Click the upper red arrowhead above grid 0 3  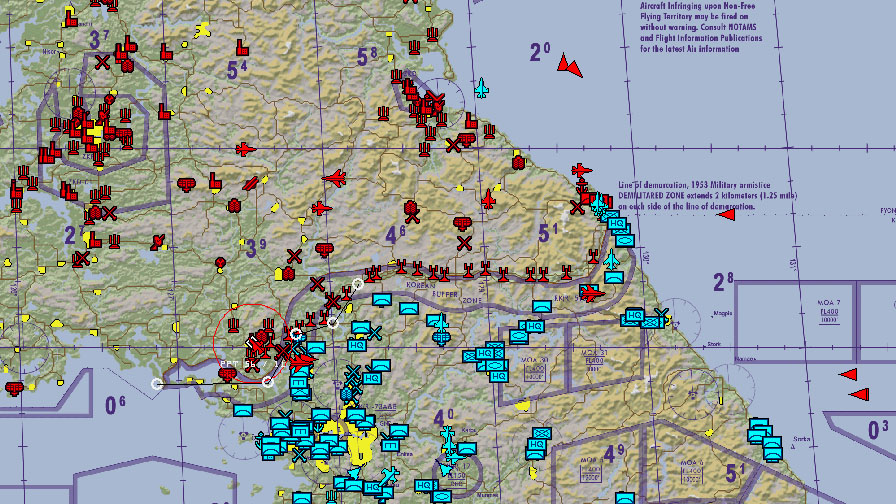[849, 375]
